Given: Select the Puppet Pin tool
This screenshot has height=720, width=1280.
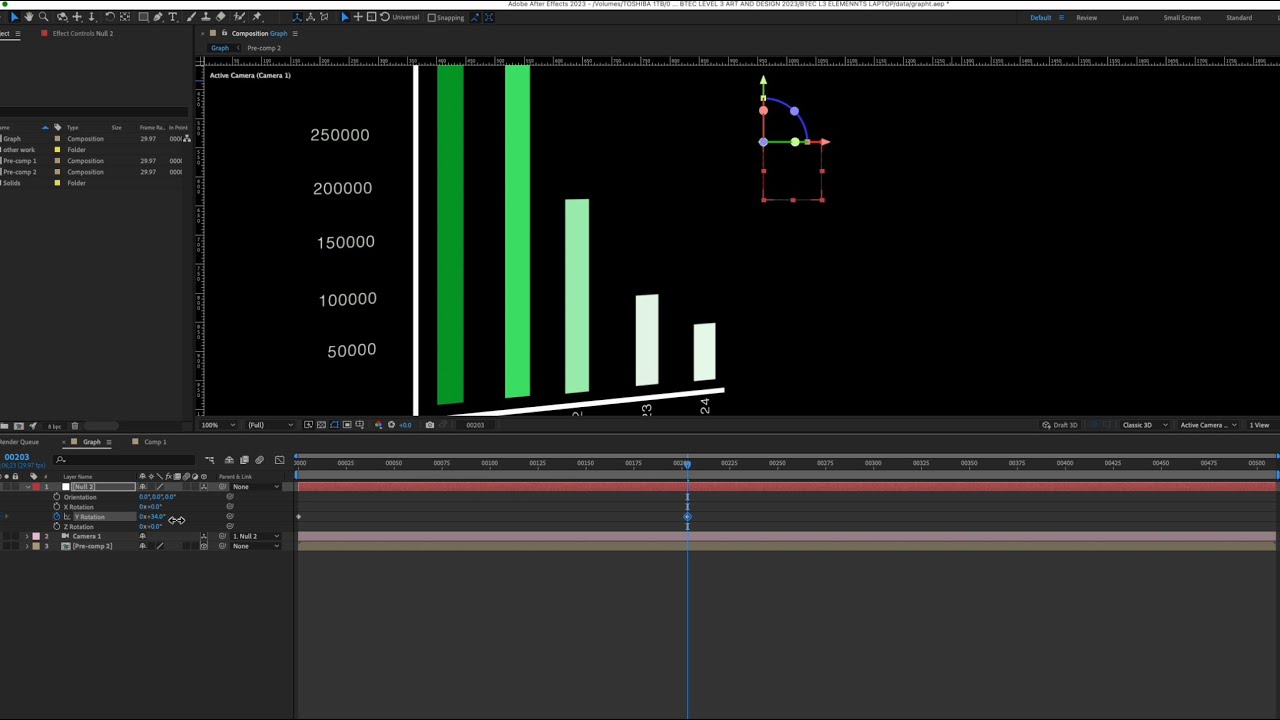Looking at the screenshot, I should click(257, 17).
